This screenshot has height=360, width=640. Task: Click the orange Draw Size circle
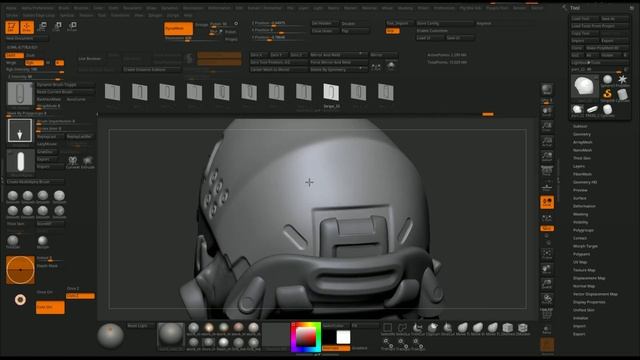(x=20, y=270)
